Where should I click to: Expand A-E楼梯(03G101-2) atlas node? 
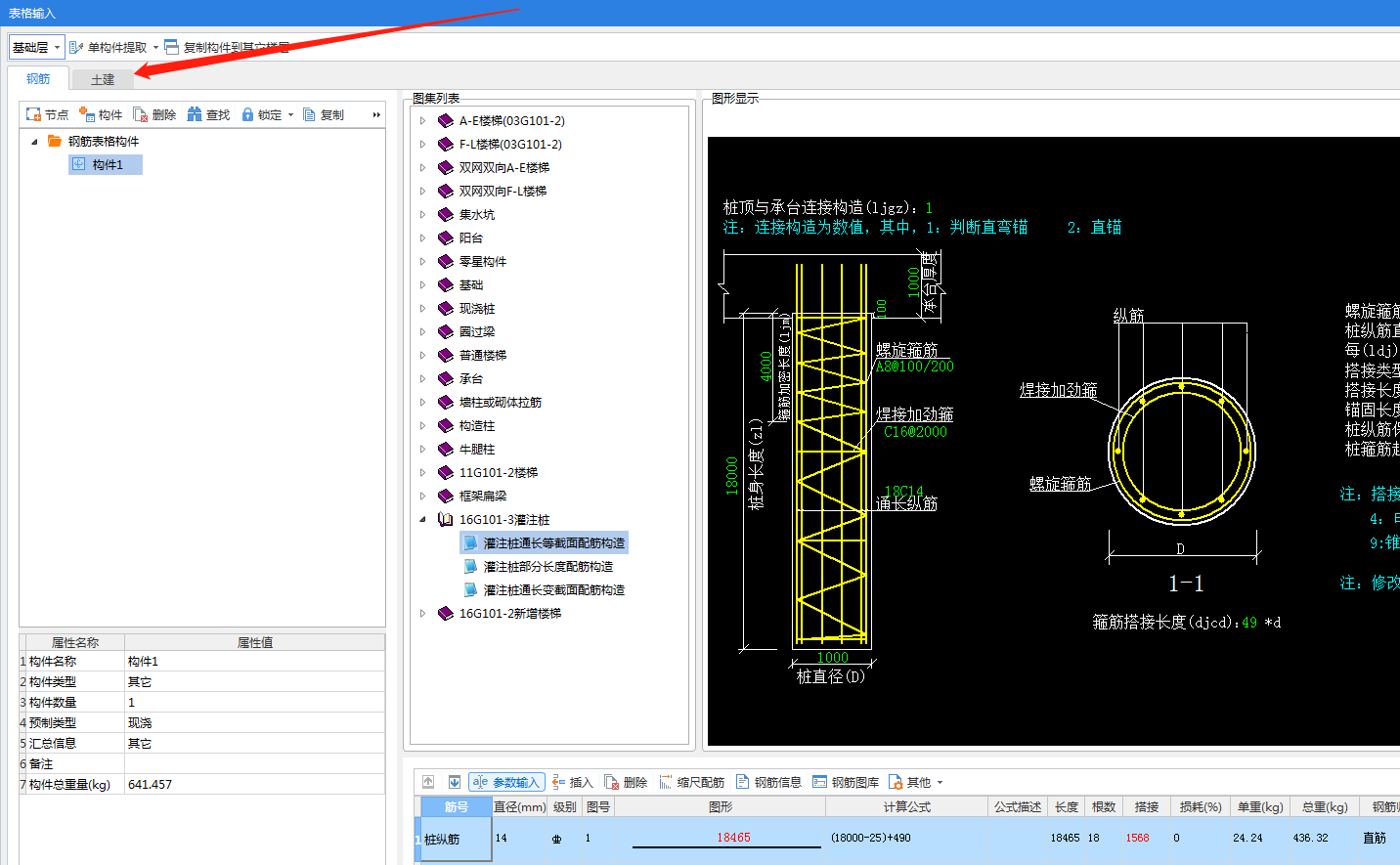(x=422, y=121)
